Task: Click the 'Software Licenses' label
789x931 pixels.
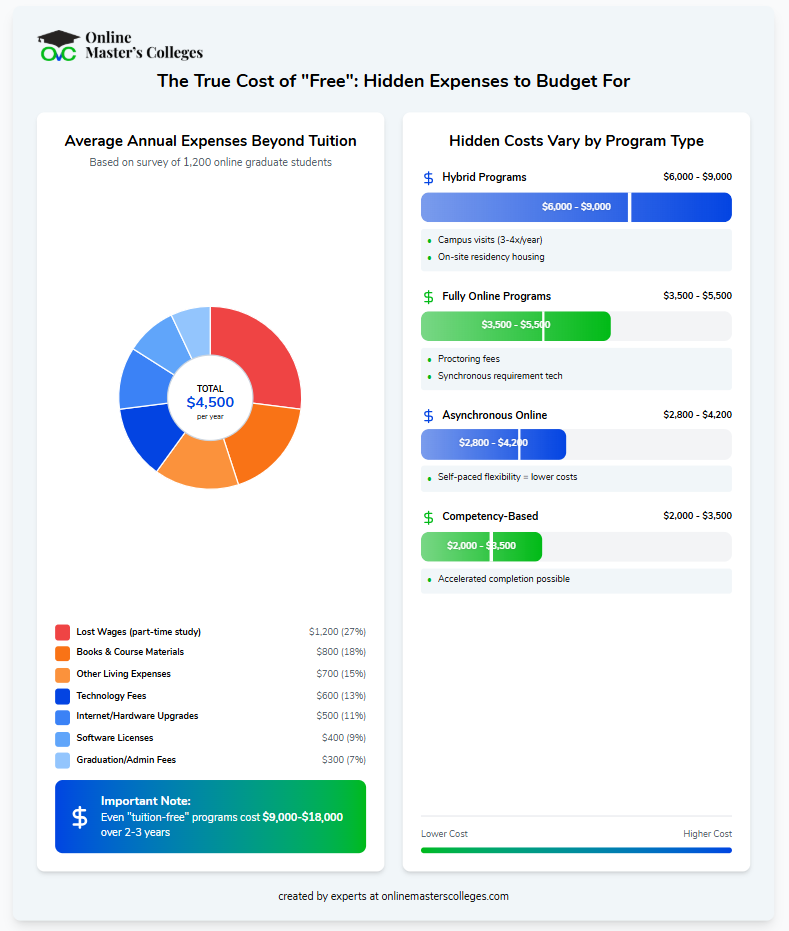Action: [x=115, y=738]
